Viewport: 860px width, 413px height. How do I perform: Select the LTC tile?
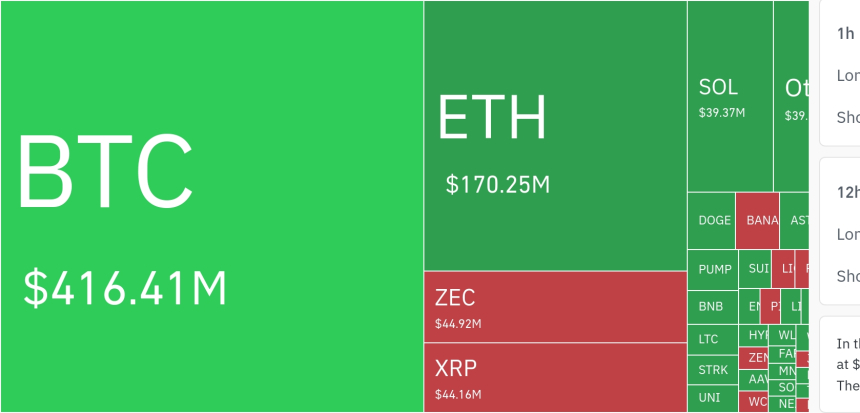click(x=712, y=339)
